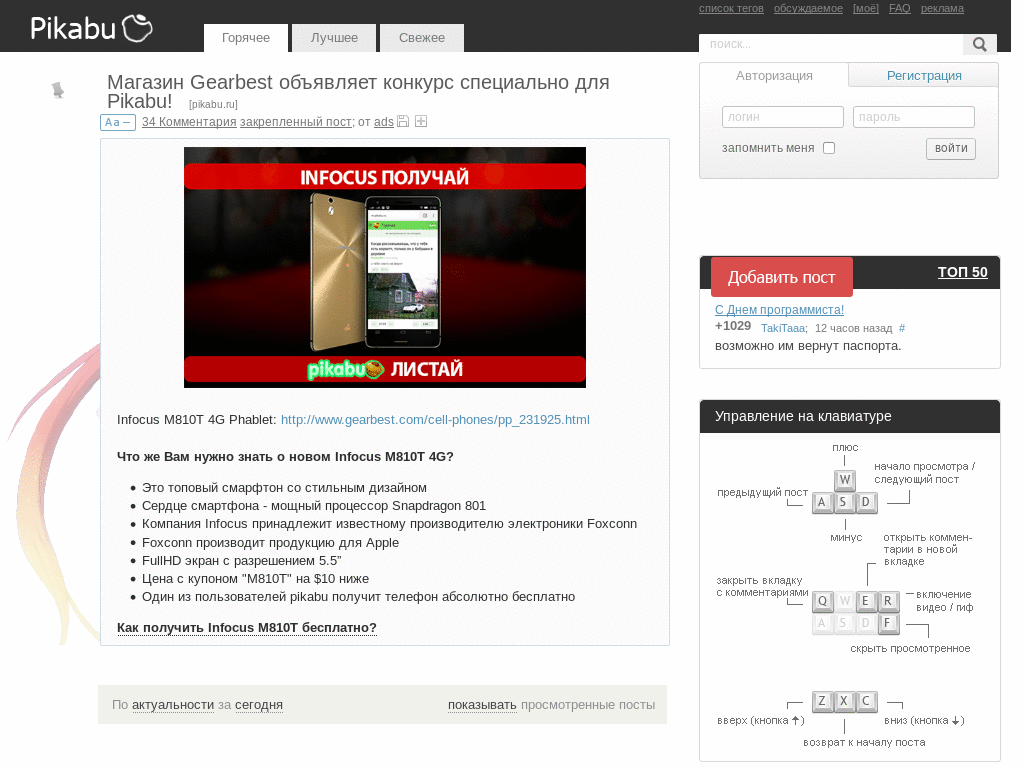Click the C key icon for вниз
This screenshot has height=768, width=1024.
tap(866, 701)
